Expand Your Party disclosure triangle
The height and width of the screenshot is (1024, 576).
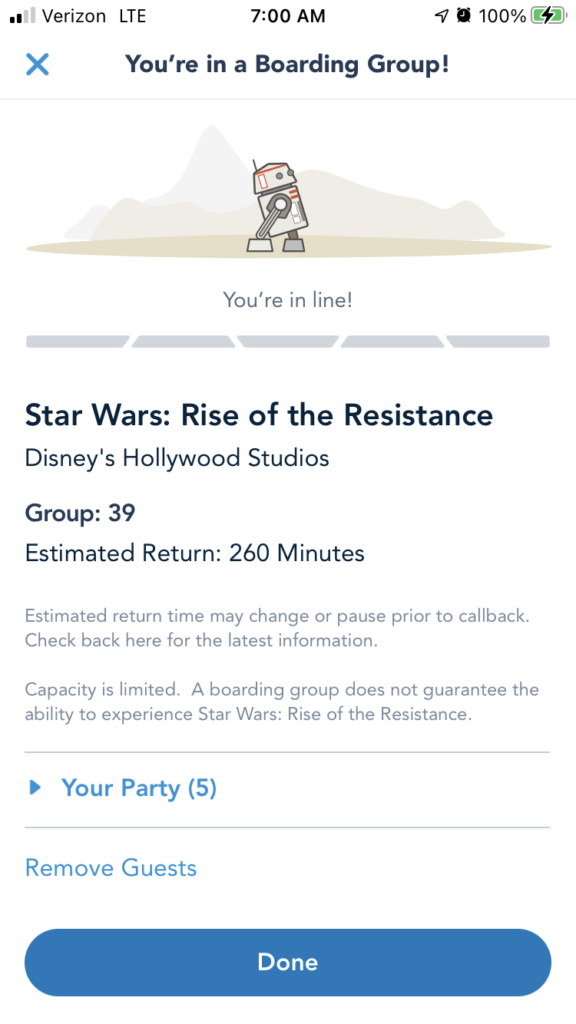[x=35, y=788]
